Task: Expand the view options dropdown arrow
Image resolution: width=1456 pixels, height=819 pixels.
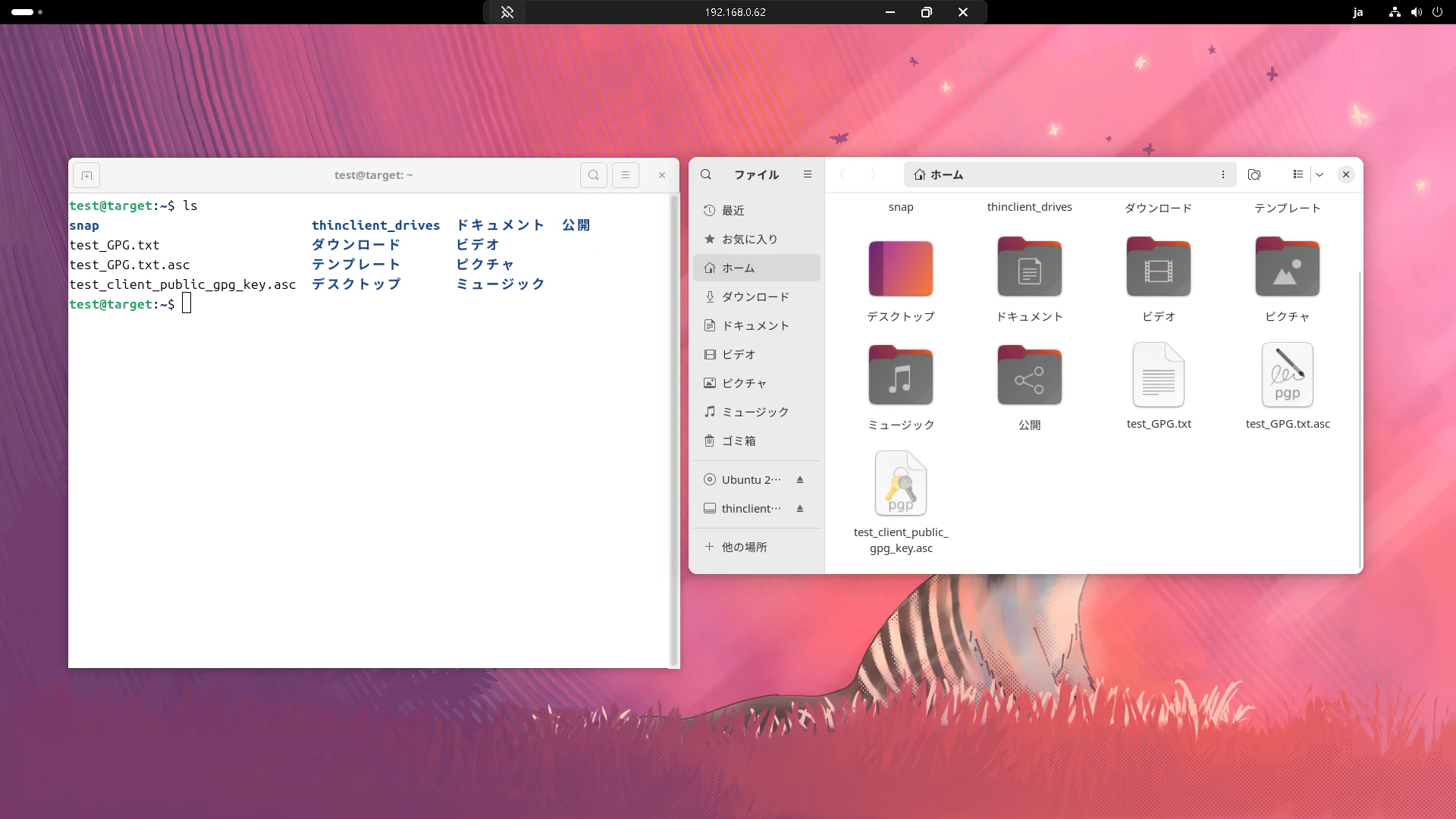Action: pos(1319,174)
